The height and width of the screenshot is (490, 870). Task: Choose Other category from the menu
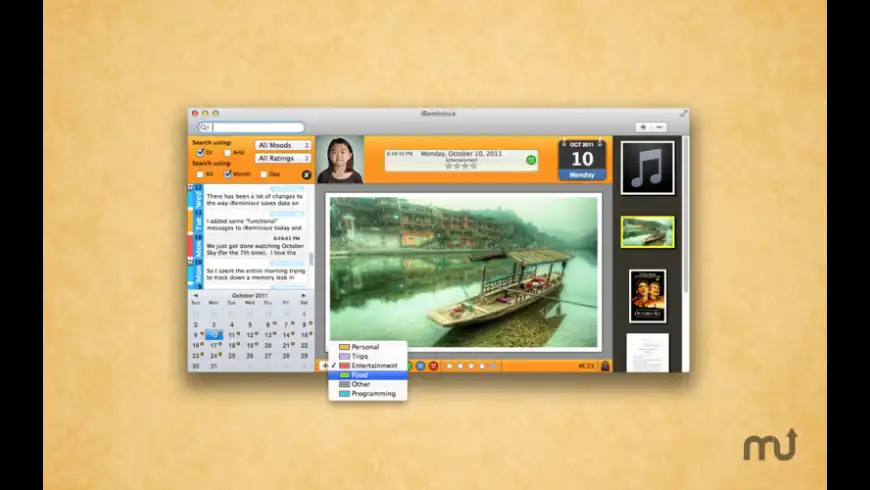pos(368,384)
